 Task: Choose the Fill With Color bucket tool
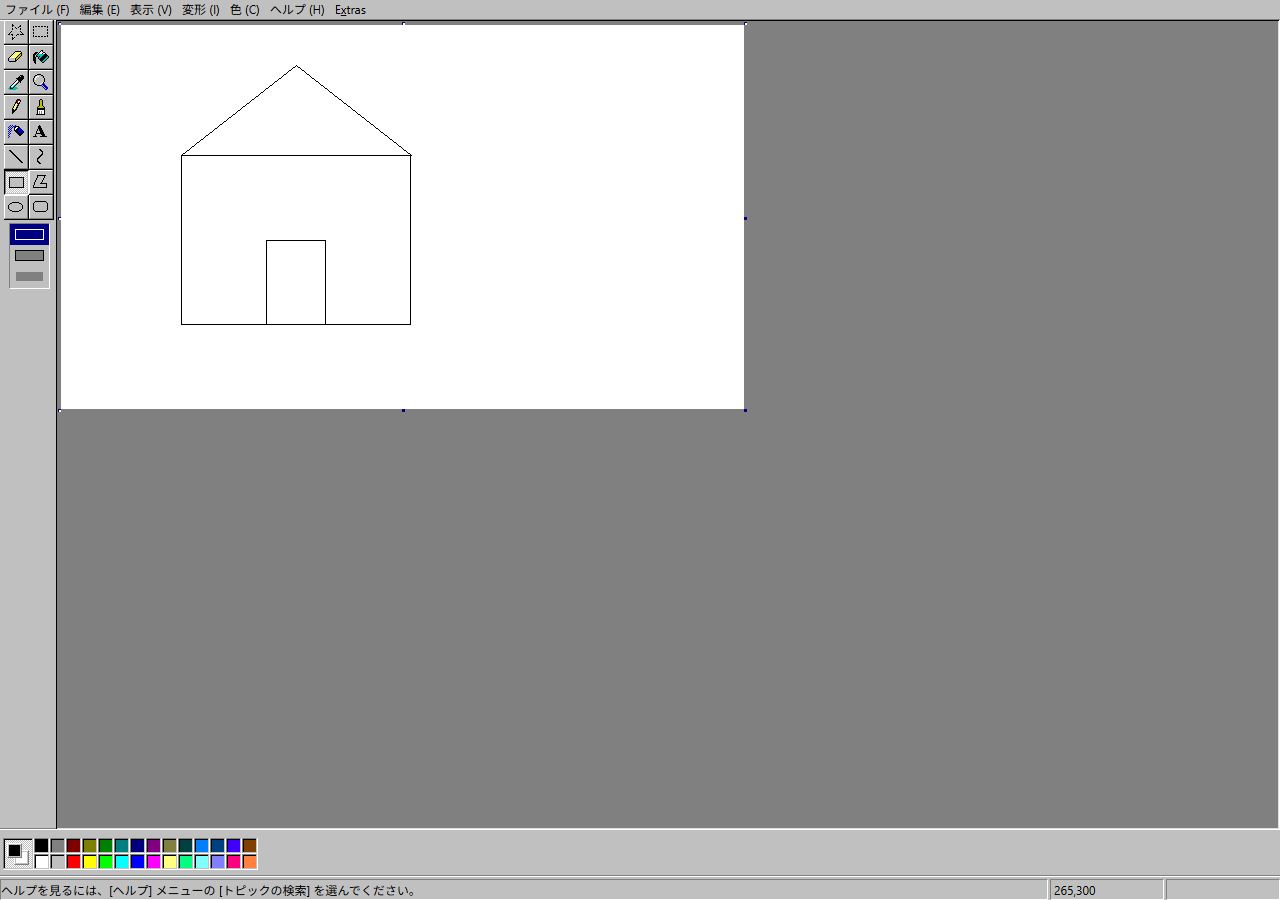coord(40,57)
